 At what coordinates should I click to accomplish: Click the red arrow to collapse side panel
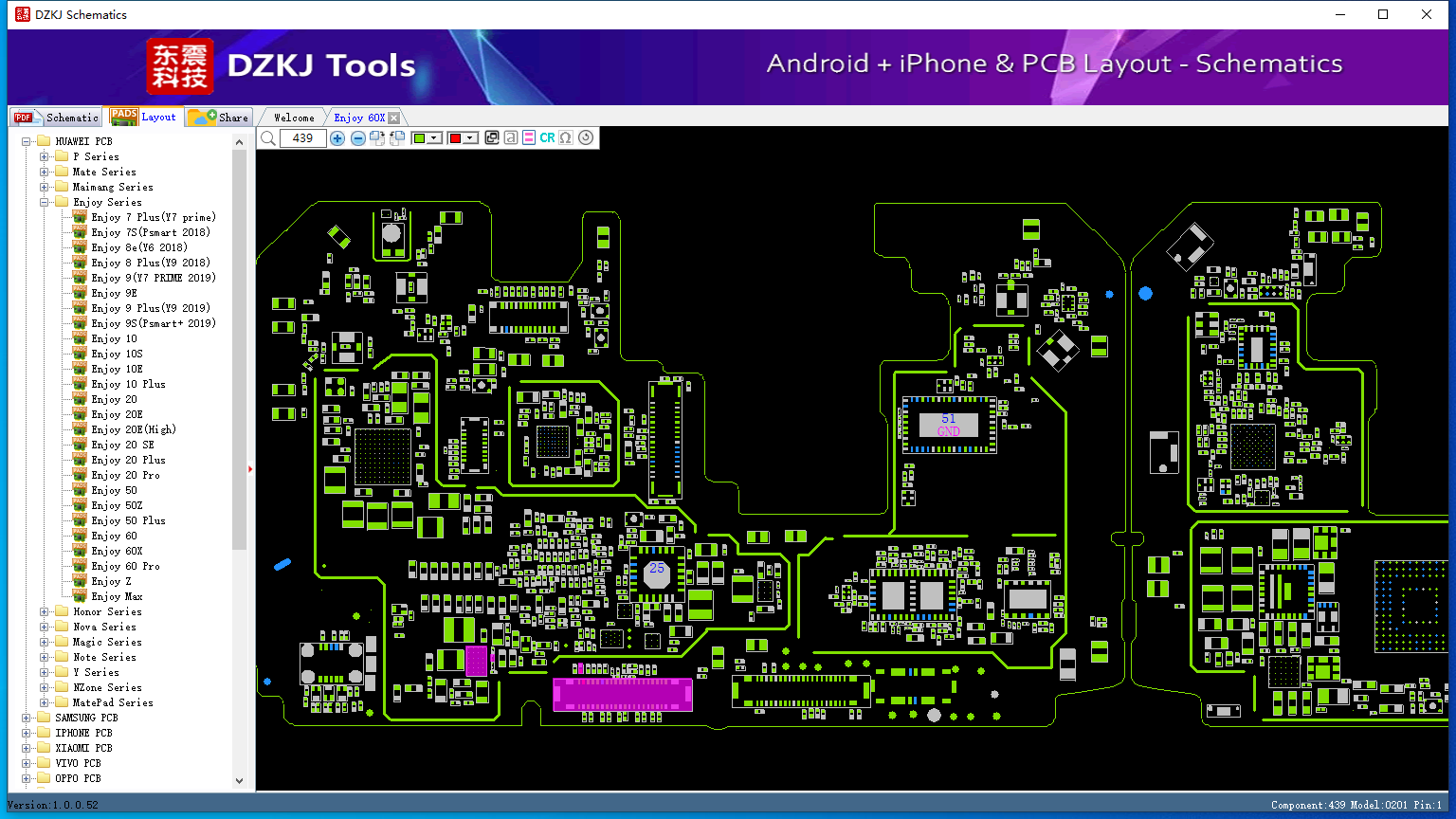(x=250, y=468)
